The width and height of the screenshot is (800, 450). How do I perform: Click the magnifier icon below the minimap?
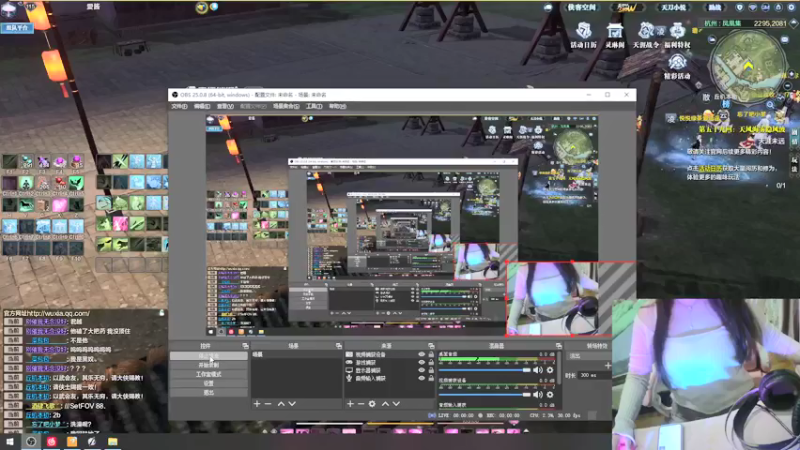pos(770,105)
